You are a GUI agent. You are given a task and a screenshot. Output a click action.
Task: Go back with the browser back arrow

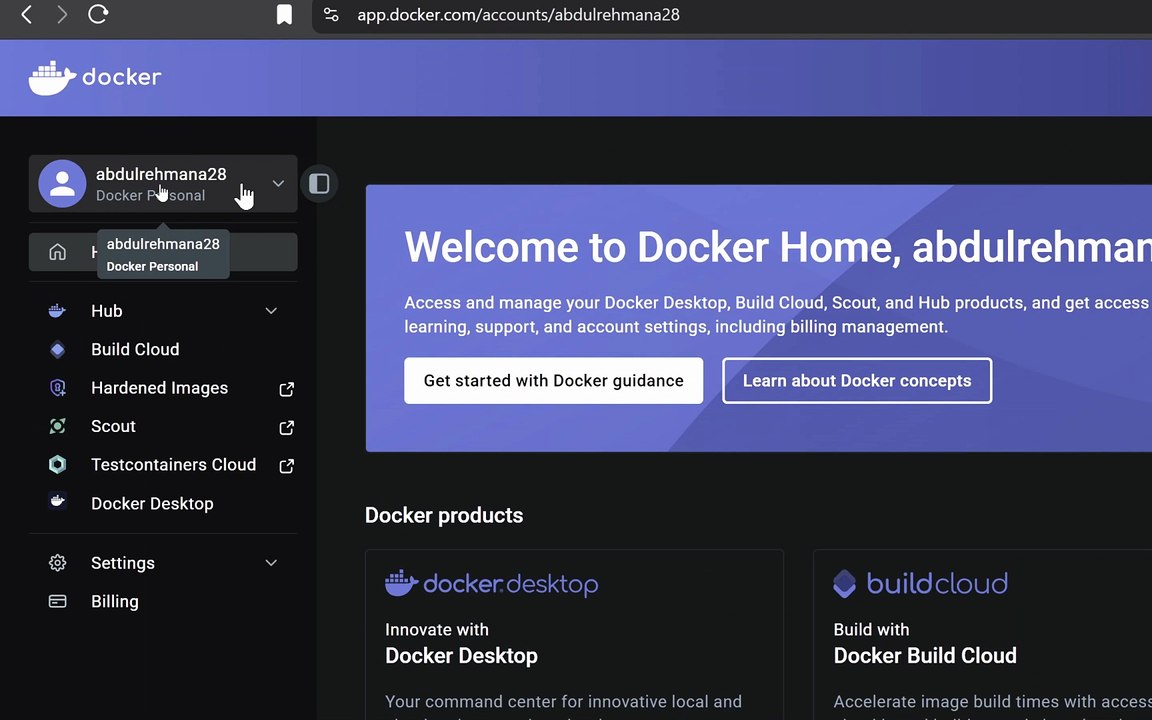click(x=26, y=14)
